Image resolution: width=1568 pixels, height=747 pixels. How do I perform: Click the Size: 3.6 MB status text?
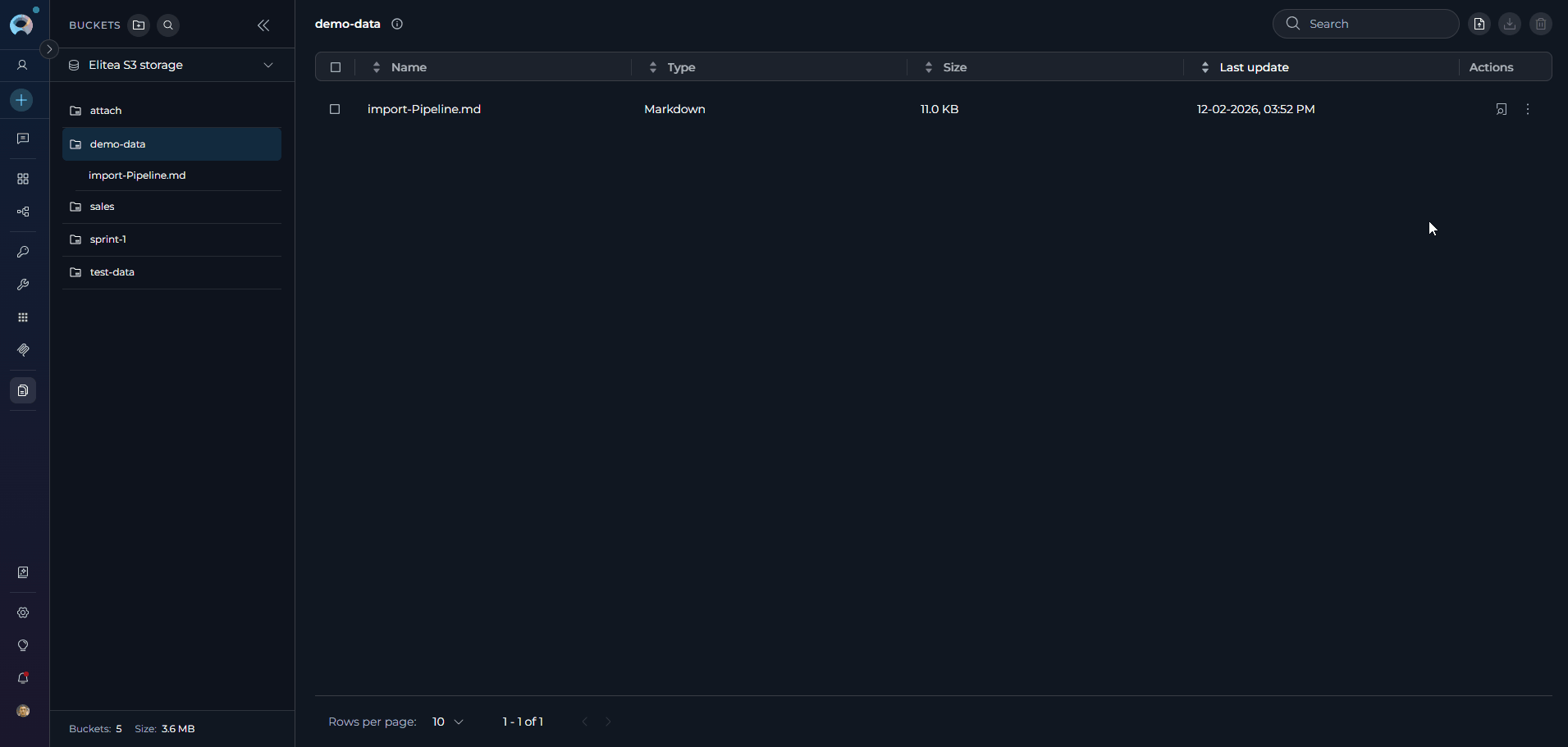(x=165, y=729)
